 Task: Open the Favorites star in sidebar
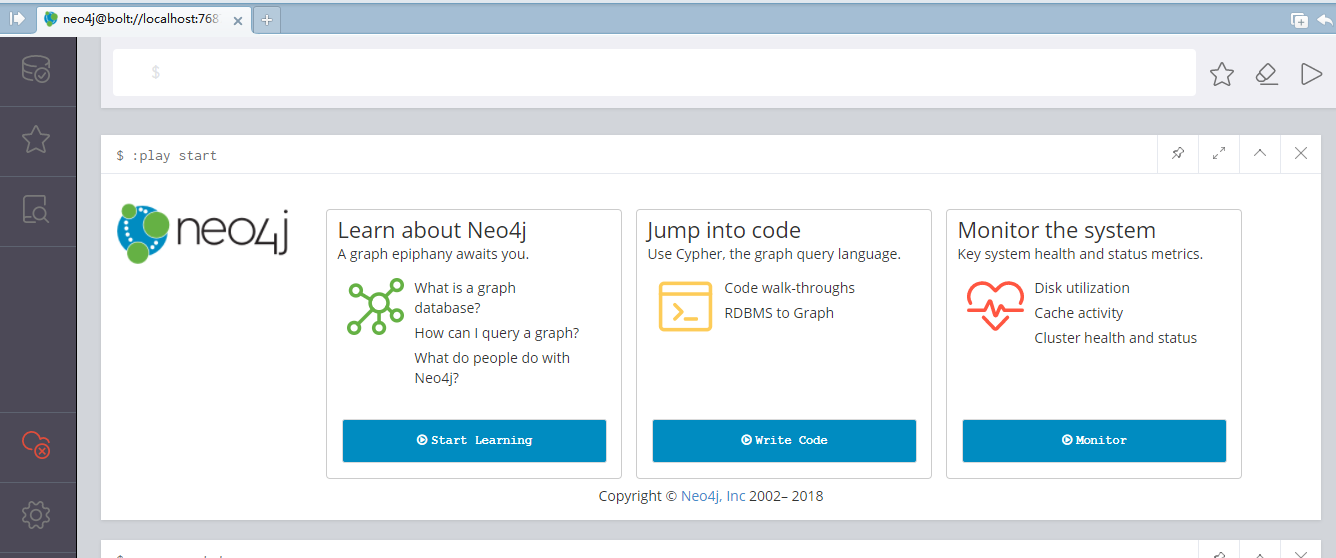36,140
